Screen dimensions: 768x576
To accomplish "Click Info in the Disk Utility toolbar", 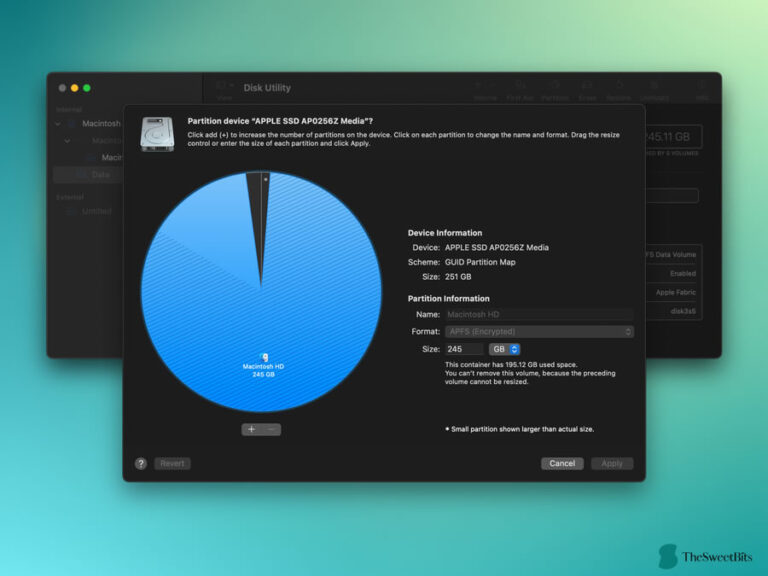I will pos(702,91).
